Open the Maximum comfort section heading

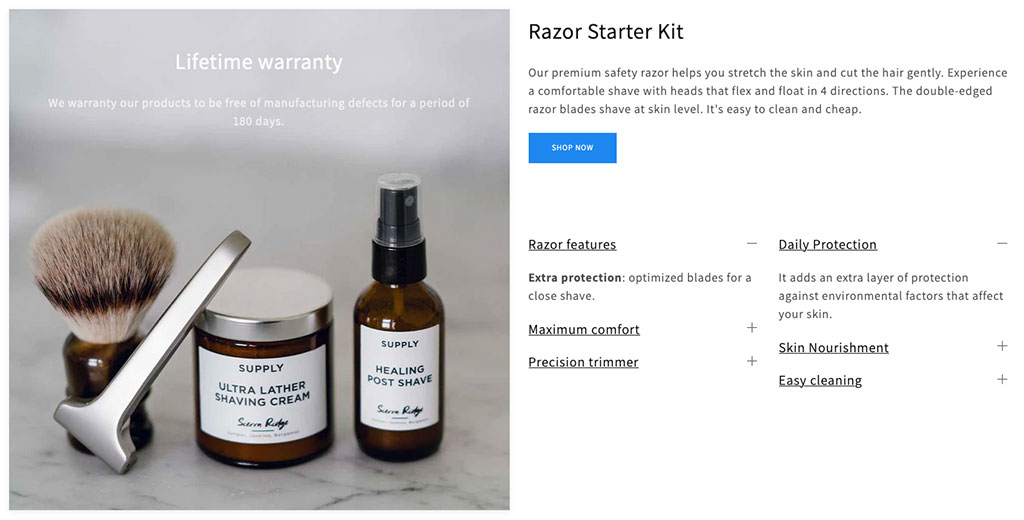tap(584, 329)
